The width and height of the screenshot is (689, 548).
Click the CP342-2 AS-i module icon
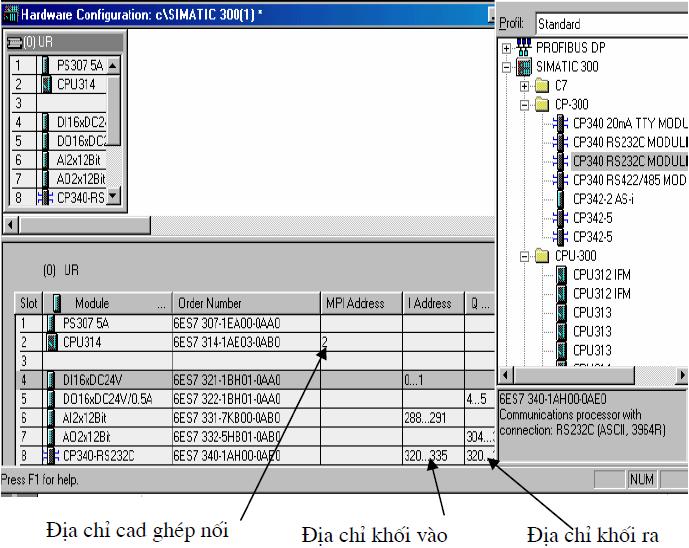tap(561, 199)
